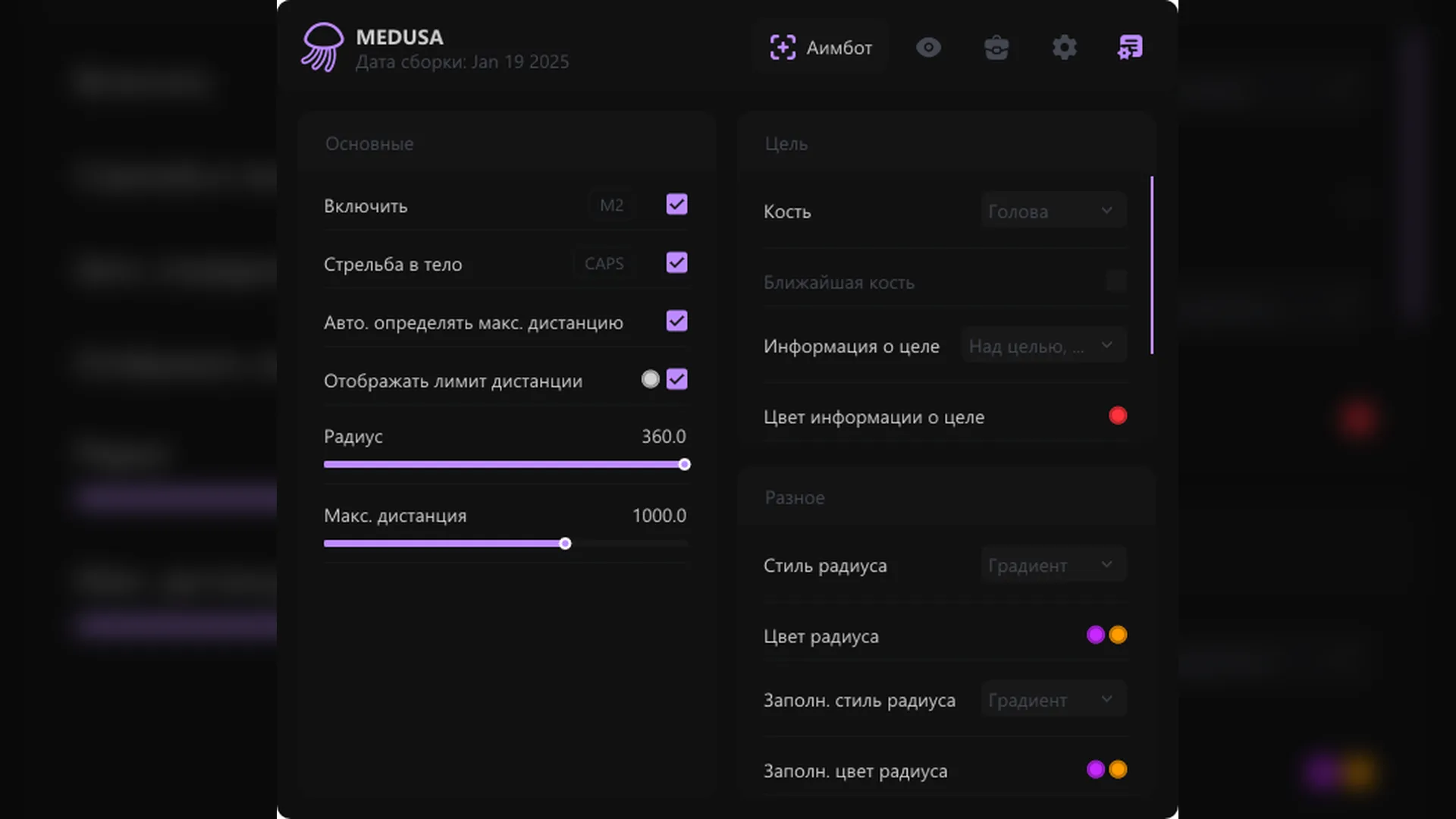Open the Информация о цели dropdown
This screenshot has height=819, width=1456.
1043,346
